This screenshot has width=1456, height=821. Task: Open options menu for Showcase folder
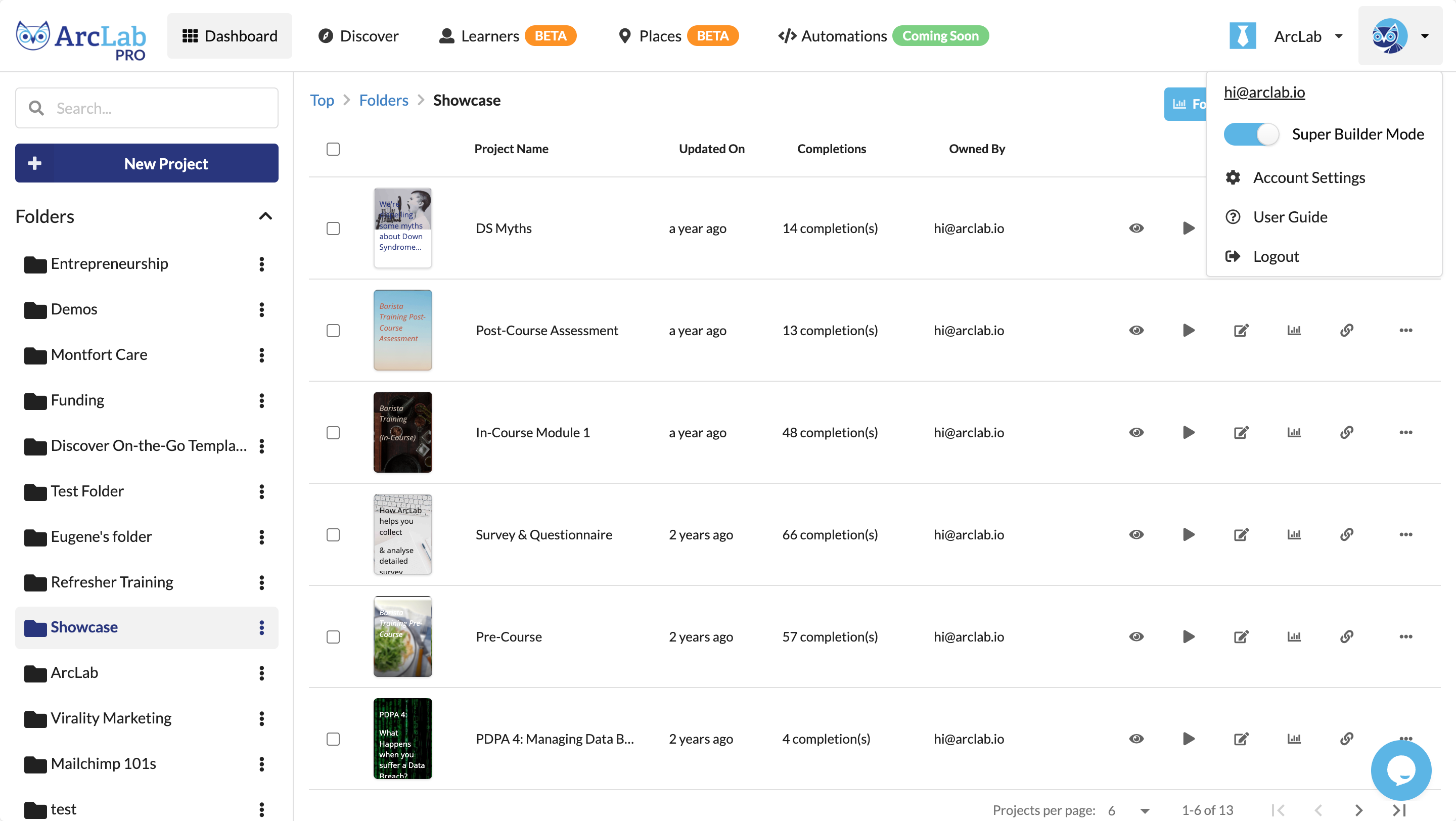click(x=262, y=628)
